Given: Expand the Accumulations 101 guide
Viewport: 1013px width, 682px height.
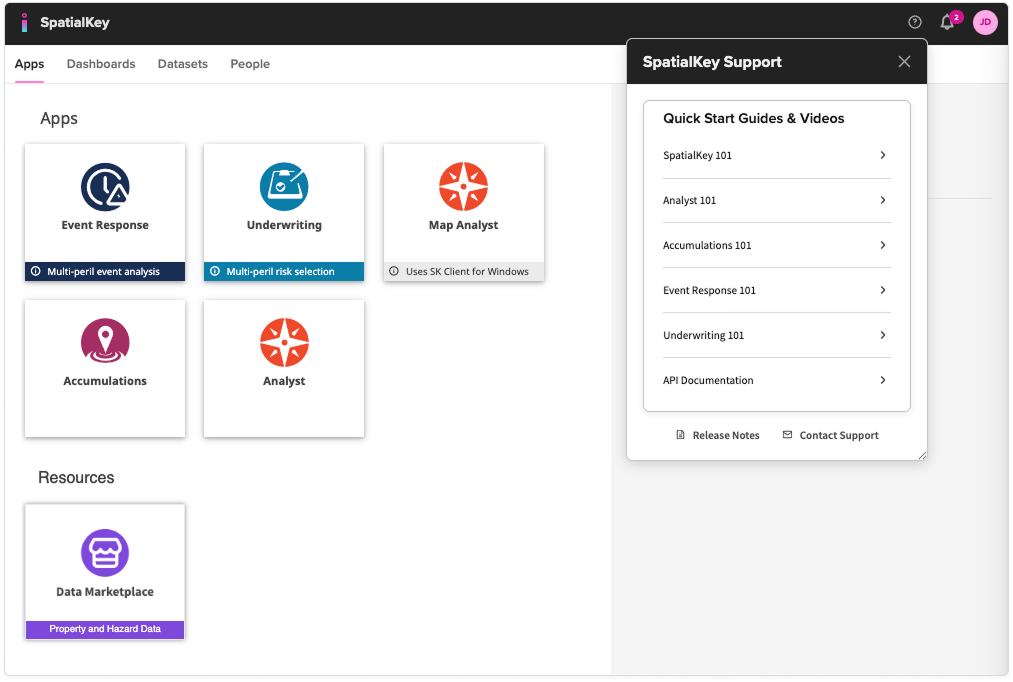Looking at the screenshot, I should point(776,246).
